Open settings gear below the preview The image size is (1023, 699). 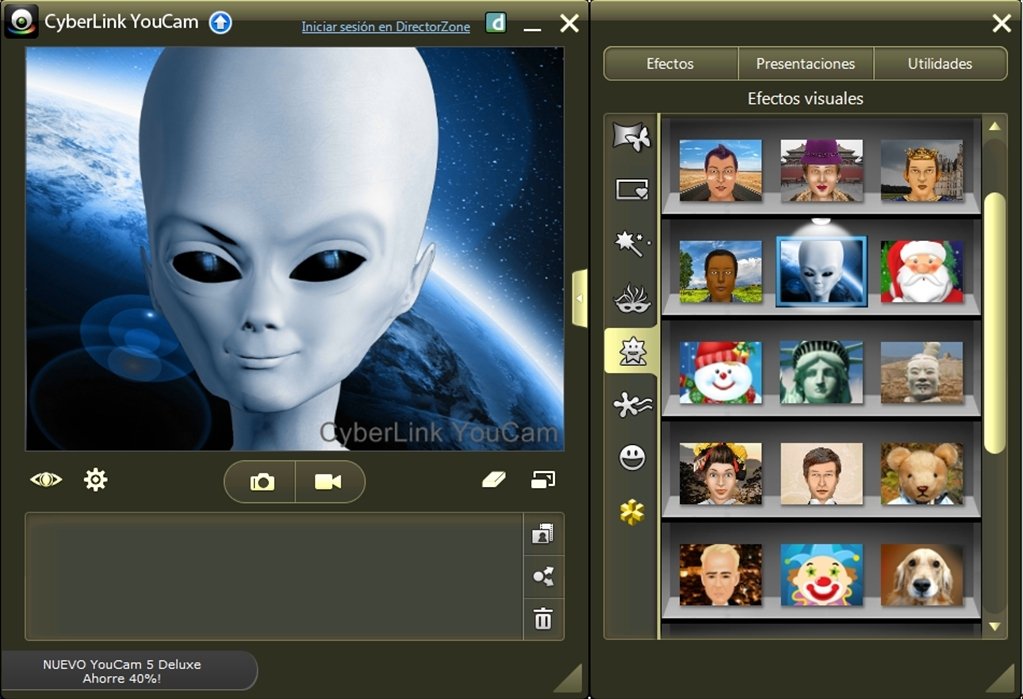tap(95, 480)
